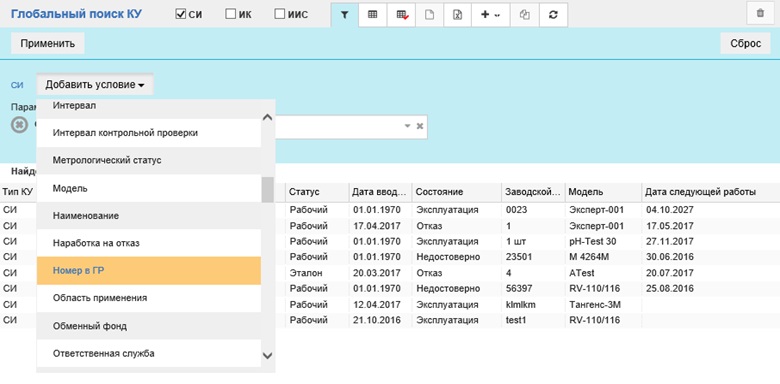This screenshot has height=384, width=780.
Task: Select Область применения option
Action: (149, 298)
